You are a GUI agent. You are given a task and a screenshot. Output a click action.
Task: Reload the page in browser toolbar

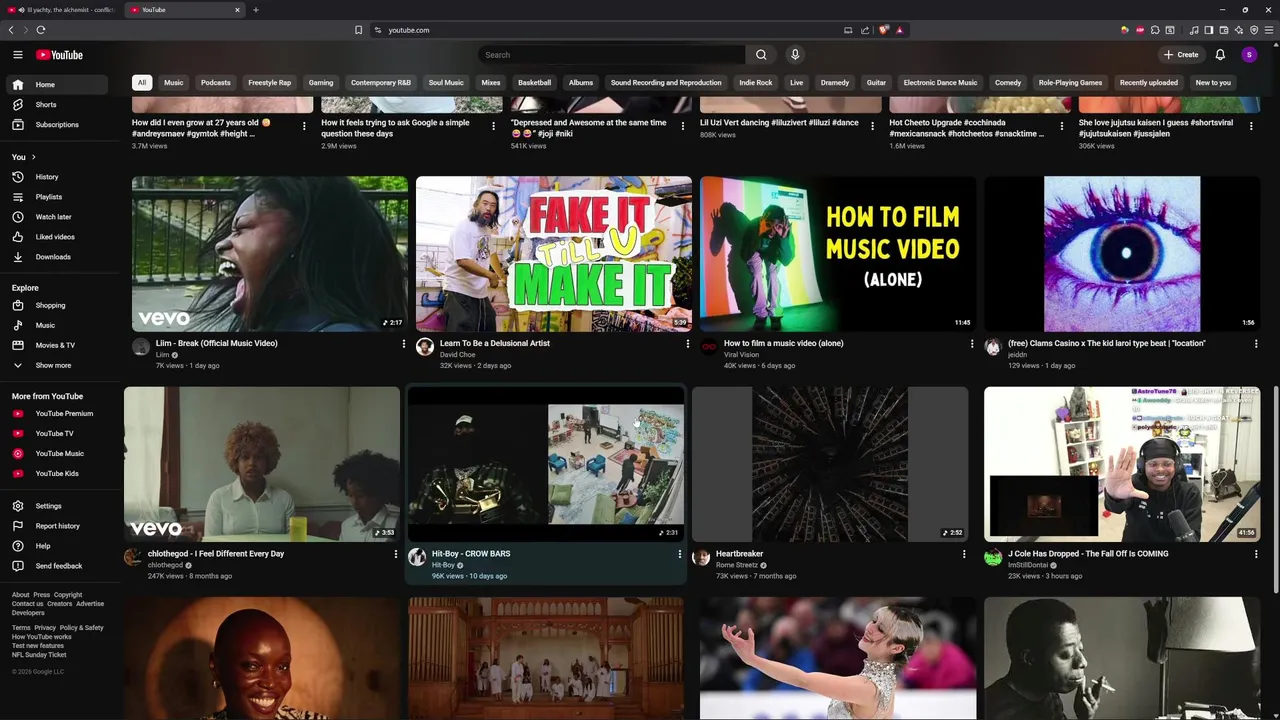[x=40, y=30]
